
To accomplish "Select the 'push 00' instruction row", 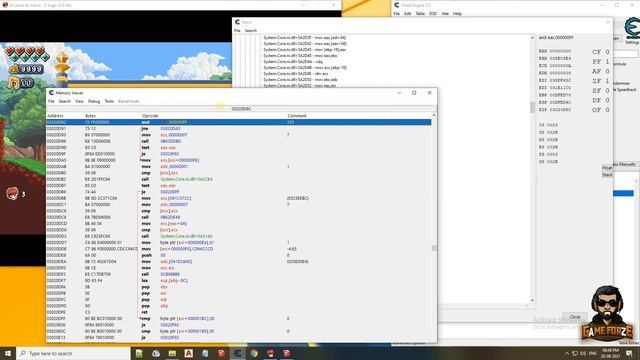I will pos(239,255).
